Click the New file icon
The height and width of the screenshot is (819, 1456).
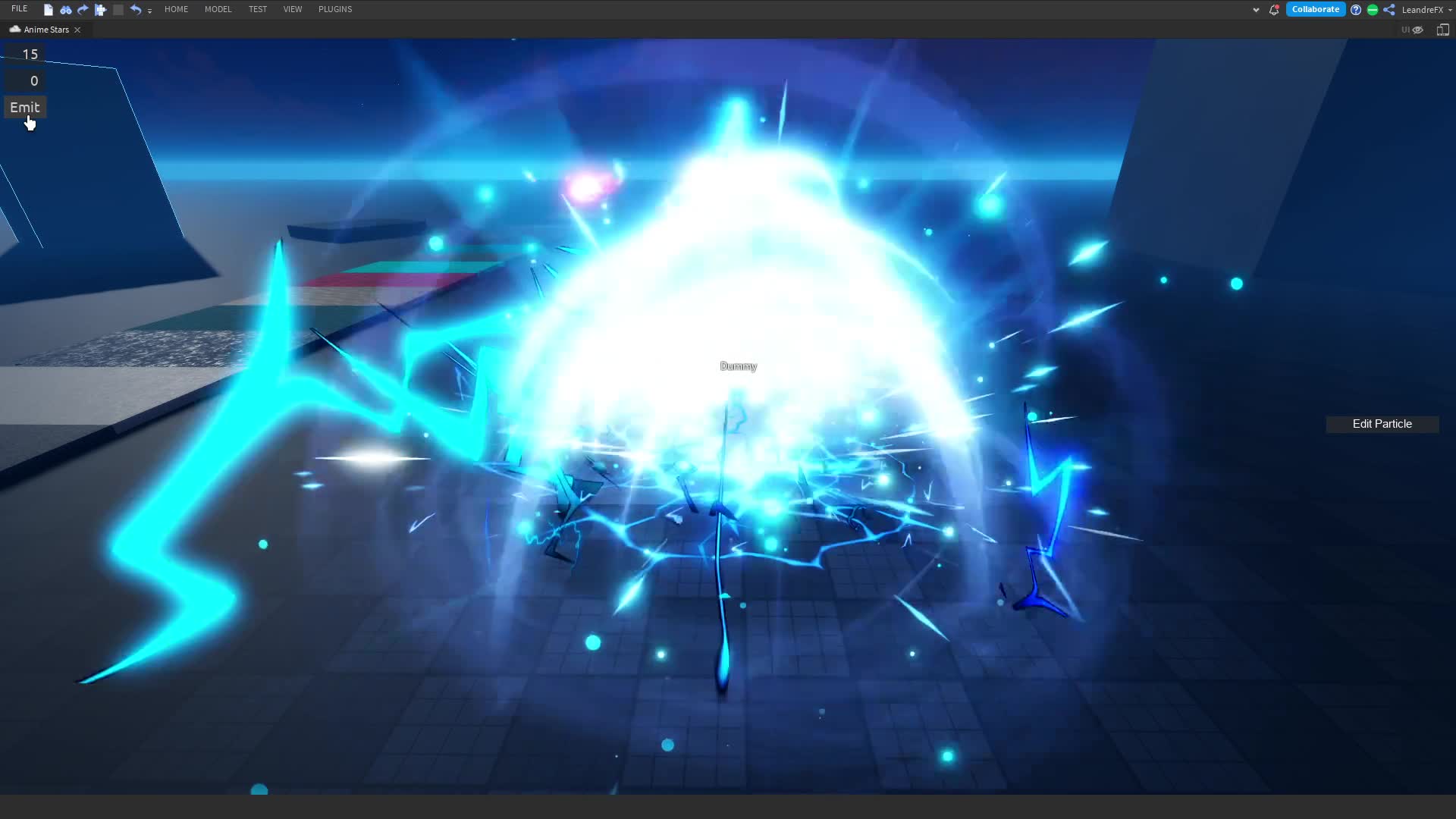pyautogui.click(x=49, y=10)
